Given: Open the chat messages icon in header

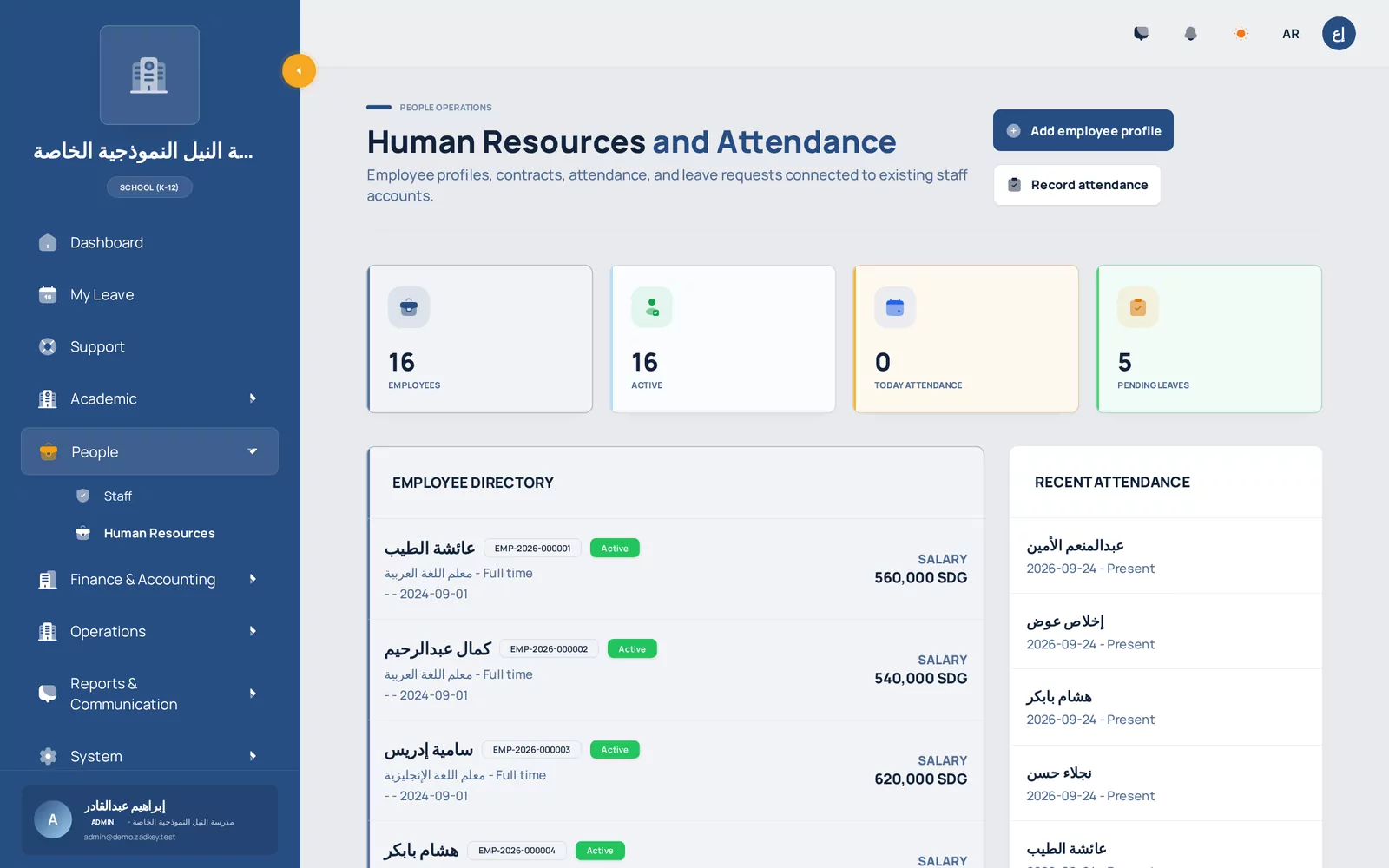Looking at the screenshot, I should (1141, 34).
